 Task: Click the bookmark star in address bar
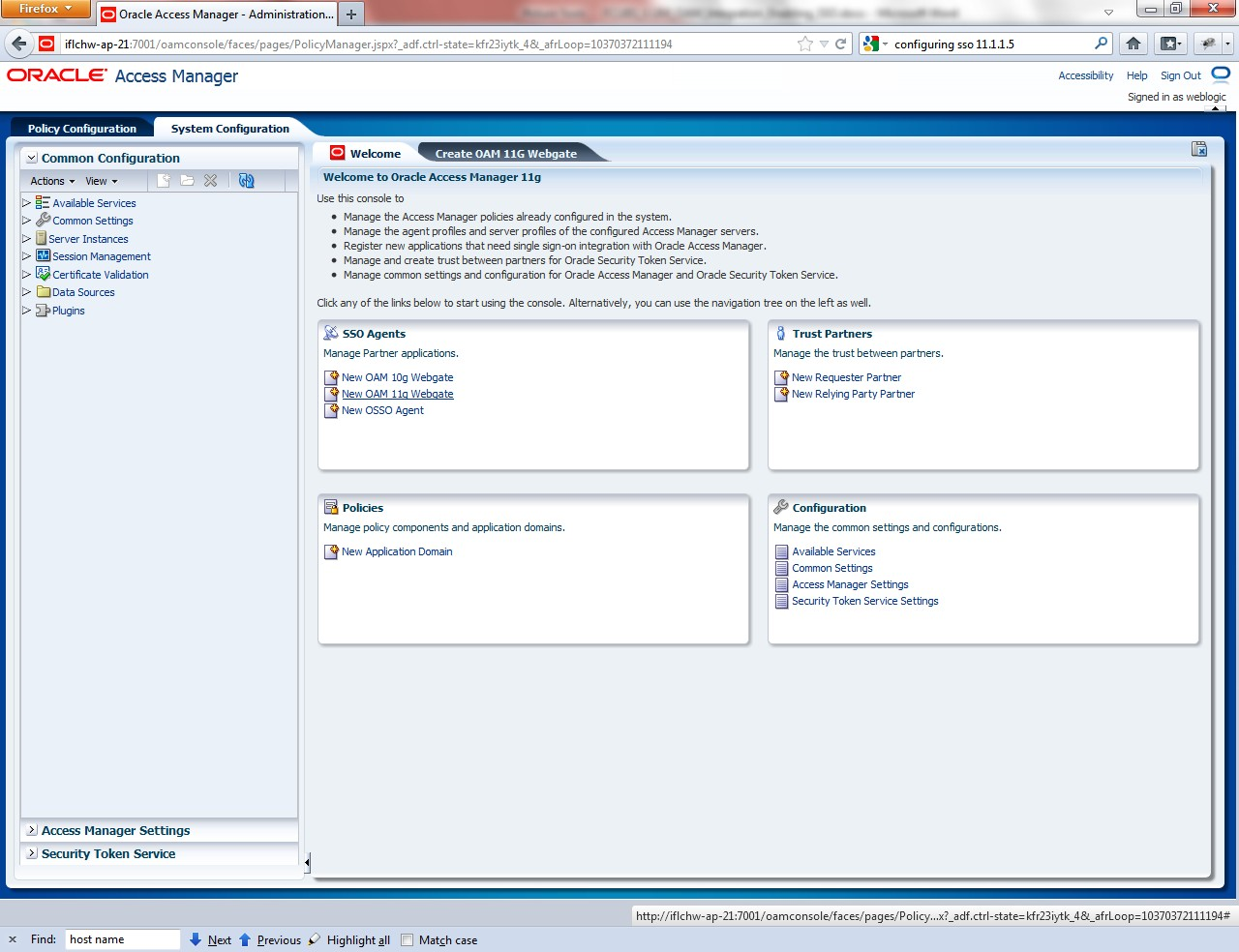804,44
